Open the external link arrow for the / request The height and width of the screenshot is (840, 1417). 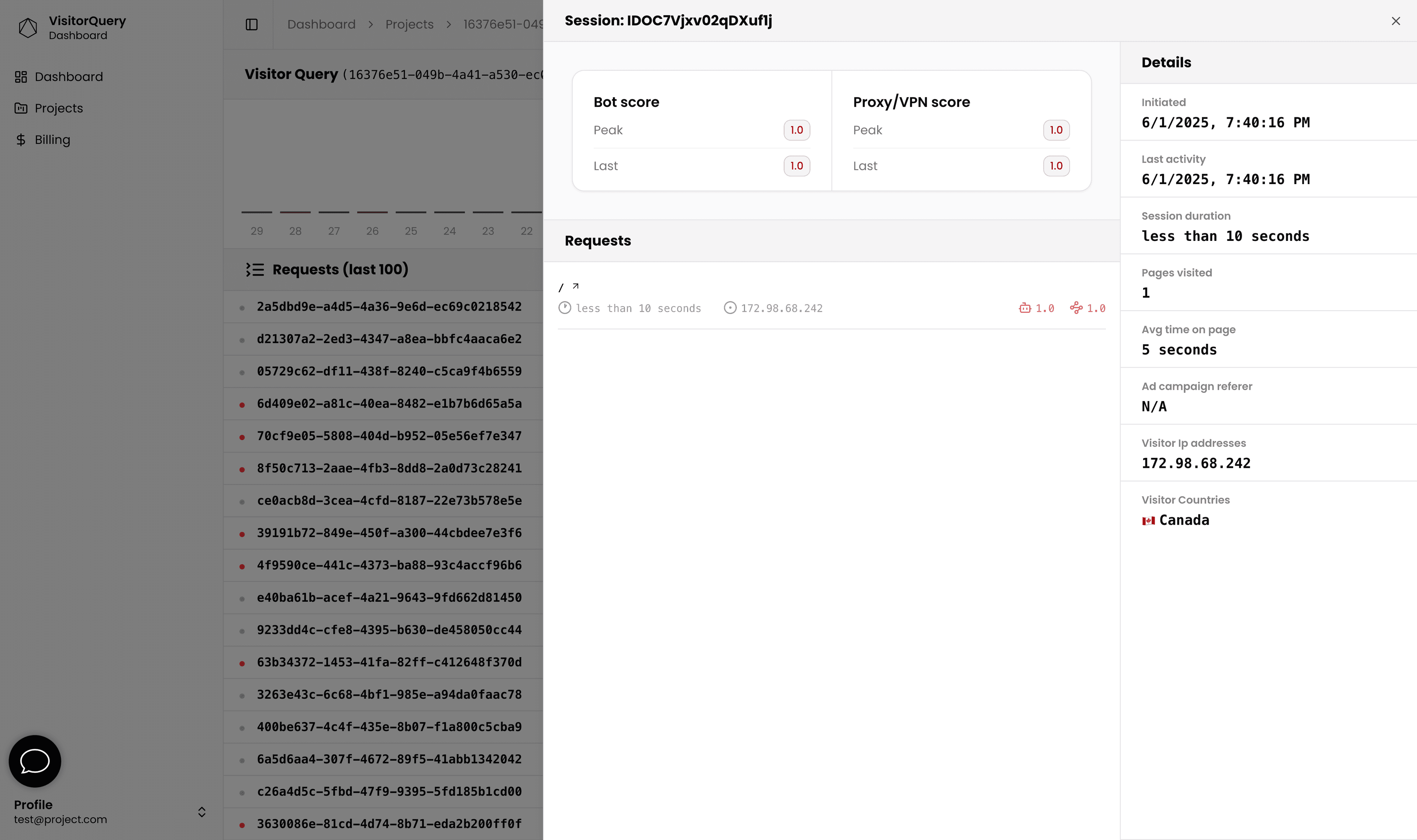click(x=575, y=286)
